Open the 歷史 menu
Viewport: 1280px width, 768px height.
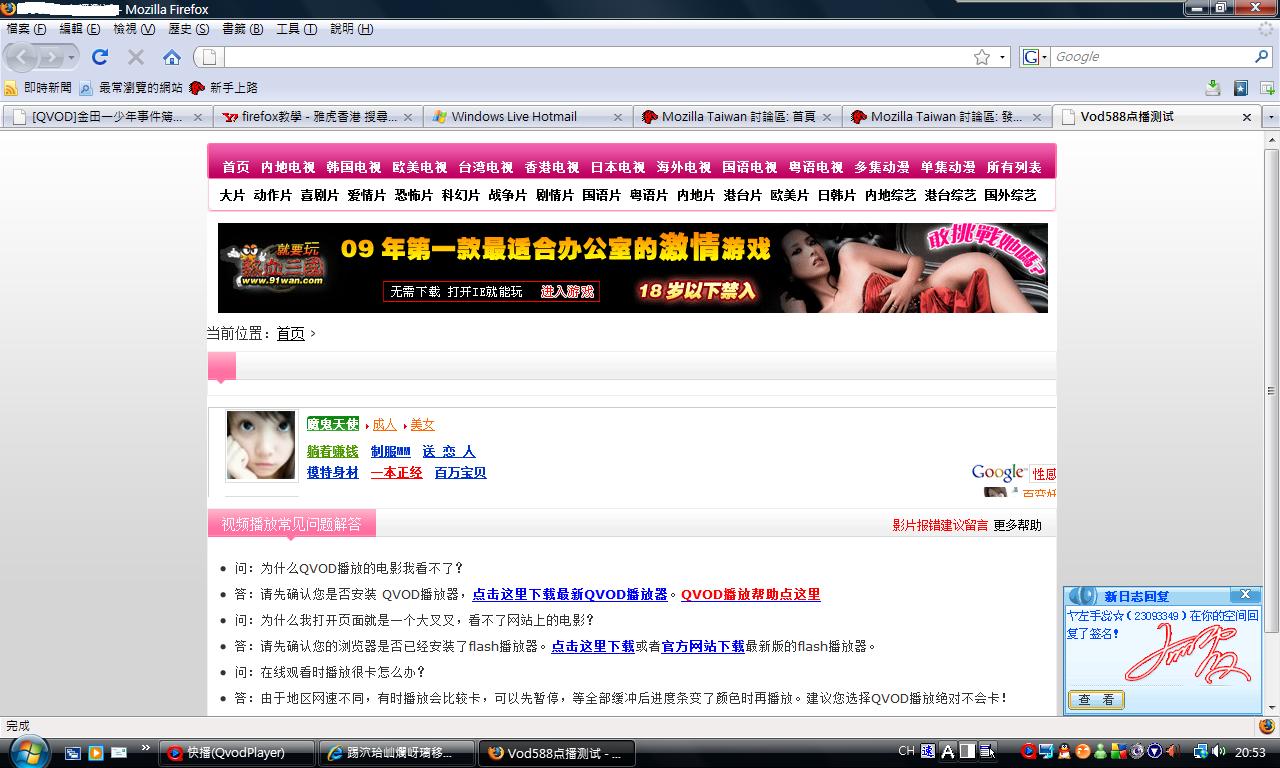click(x=189, y=29)
